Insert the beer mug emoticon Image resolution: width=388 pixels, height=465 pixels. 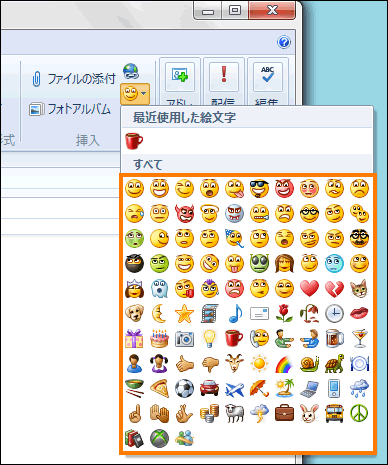point(334,338)
